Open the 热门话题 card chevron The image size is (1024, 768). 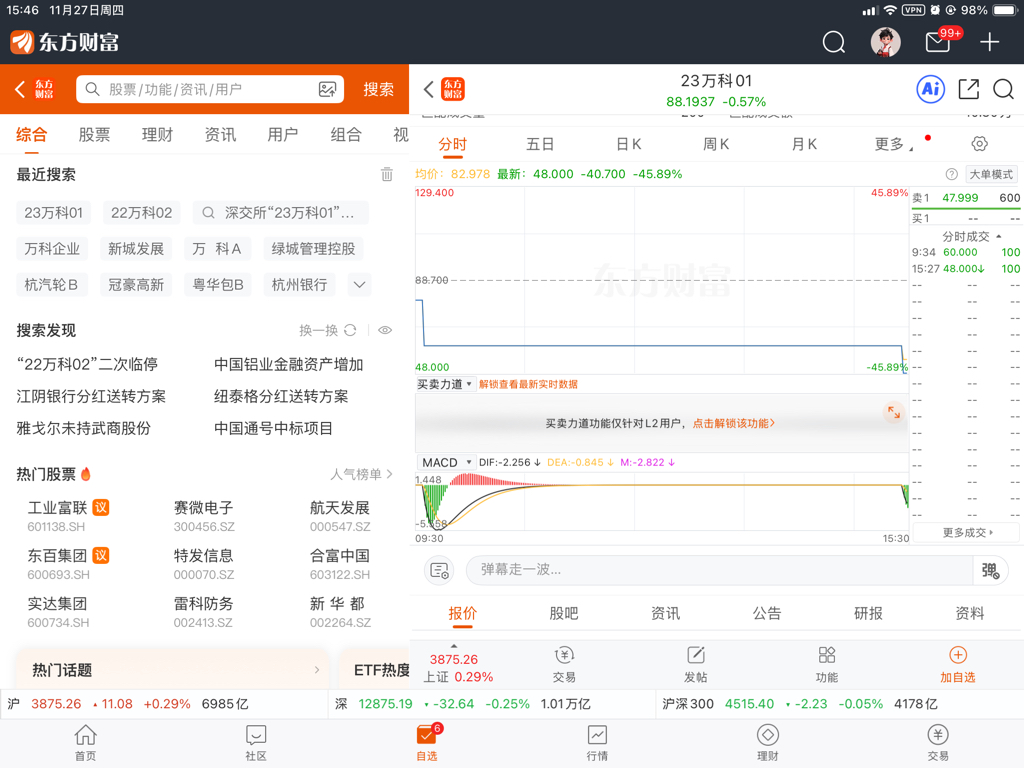[x=317, y=670]
